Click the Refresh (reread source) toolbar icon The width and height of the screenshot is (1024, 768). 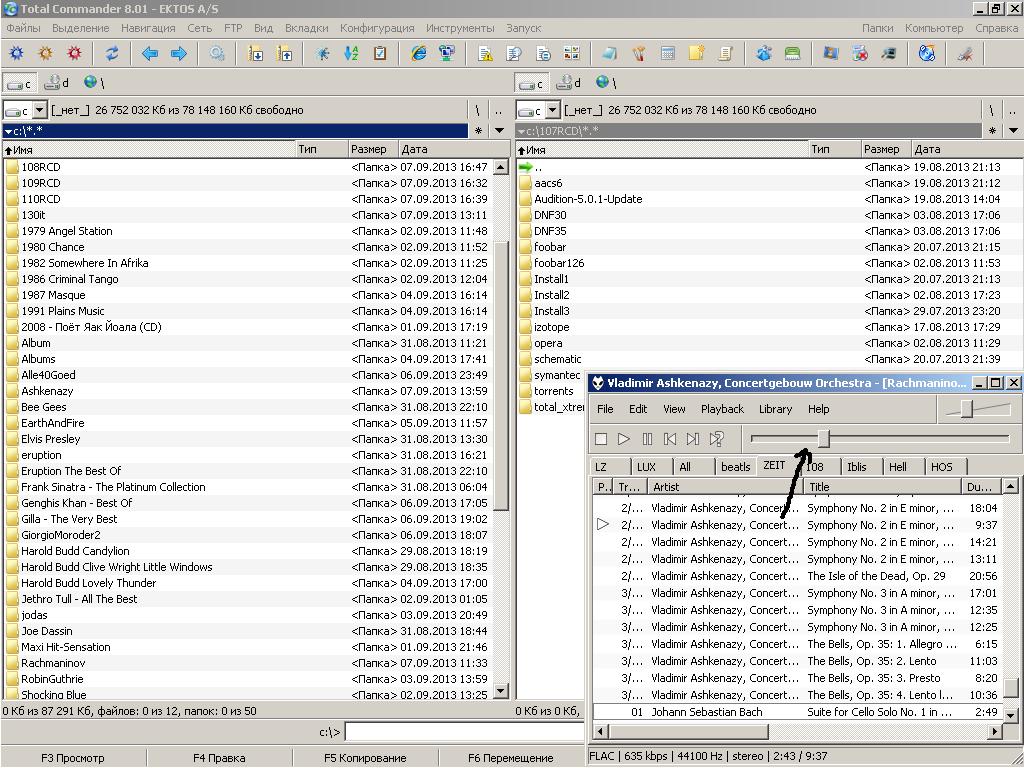click(x=112, y=54)
